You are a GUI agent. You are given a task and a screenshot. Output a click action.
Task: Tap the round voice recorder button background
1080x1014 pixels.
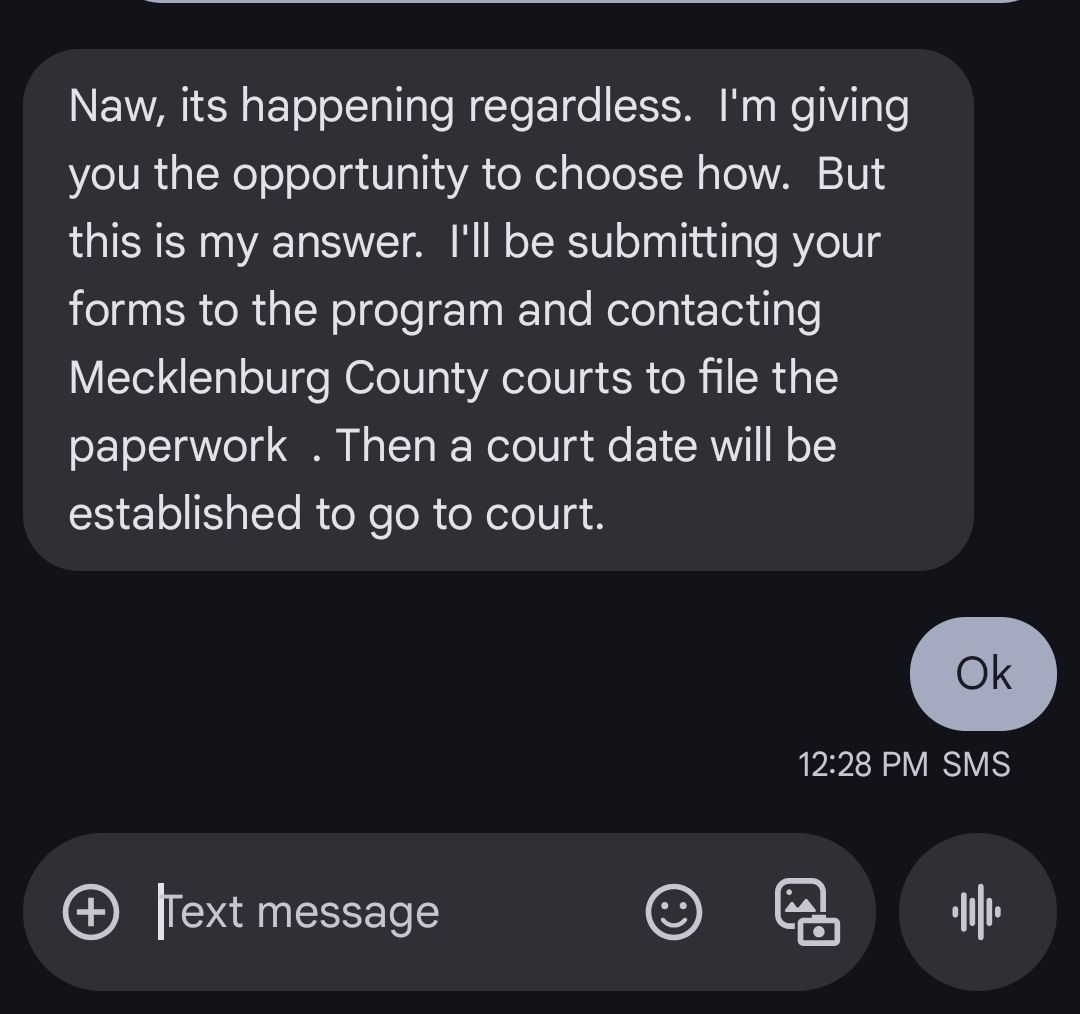tap(977, 912)
